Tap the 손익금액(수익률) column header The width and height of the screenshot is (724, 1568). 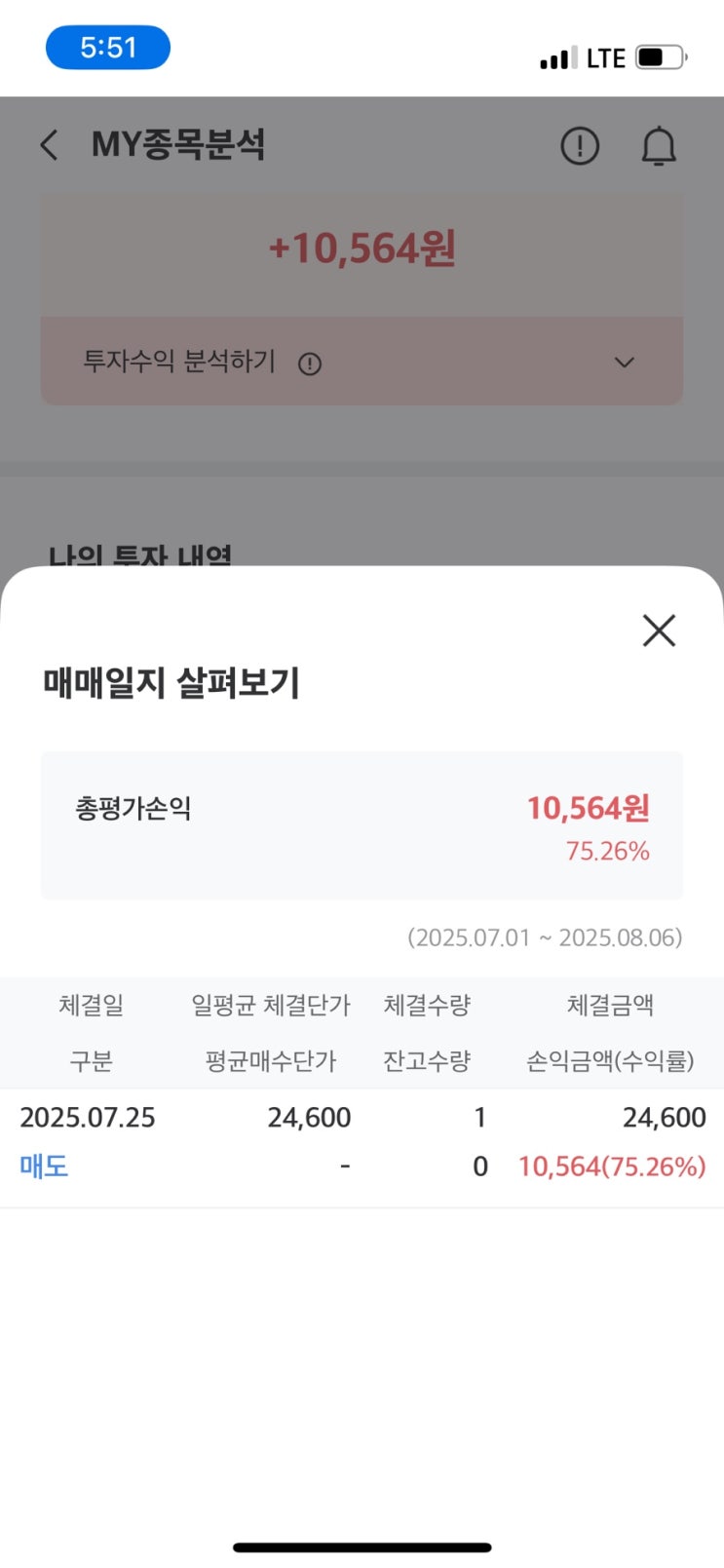(610, 1060)
